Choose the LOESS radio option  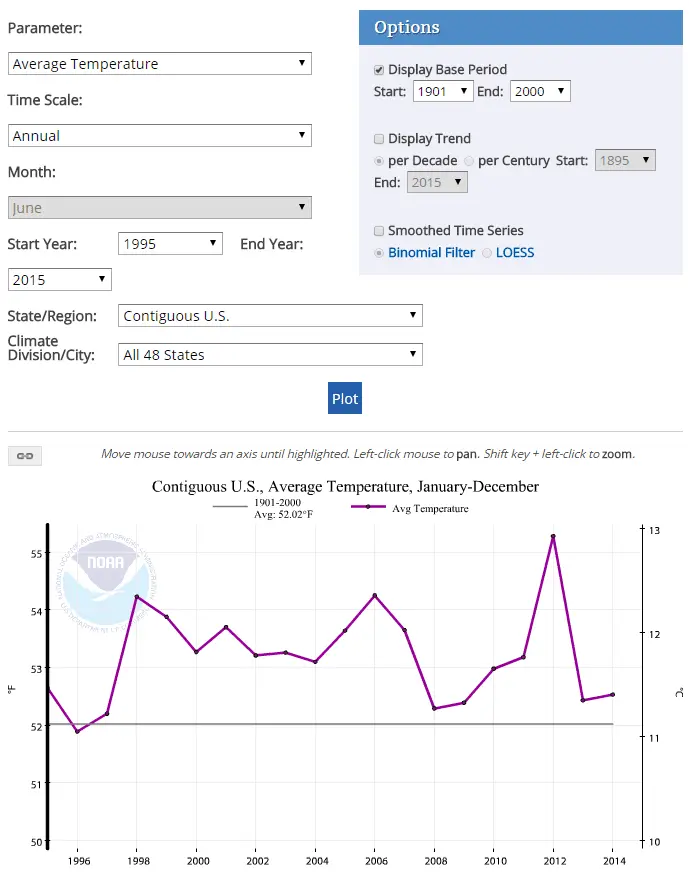coord(487,253)
